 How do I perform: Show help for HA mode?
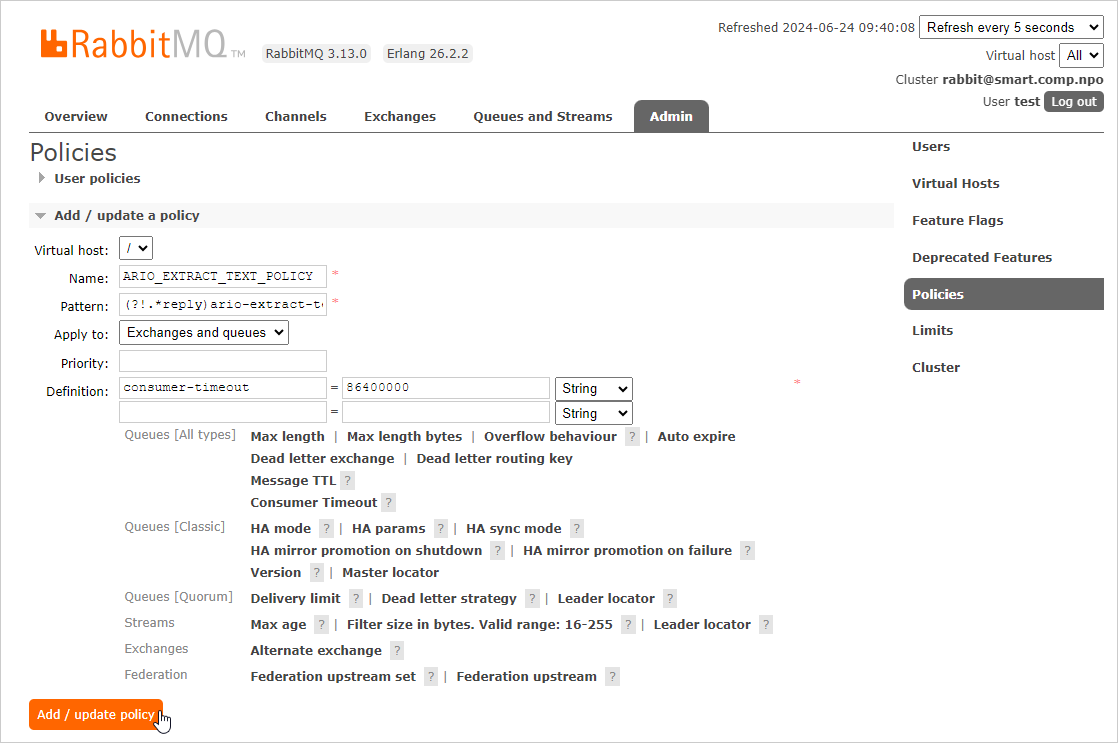coord(326,529)
